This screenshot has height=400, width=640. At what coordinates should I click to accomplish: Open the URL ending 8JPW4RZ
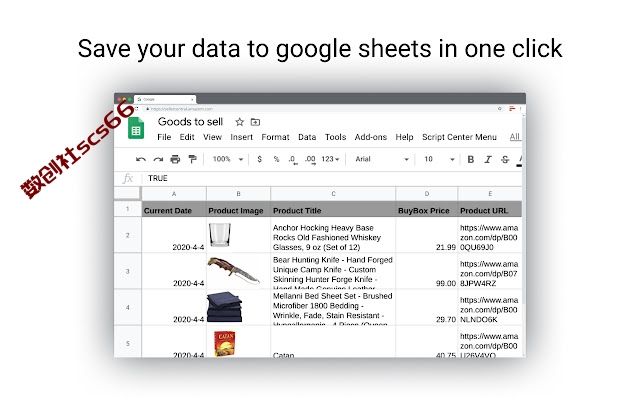click(x=489, y=273)
